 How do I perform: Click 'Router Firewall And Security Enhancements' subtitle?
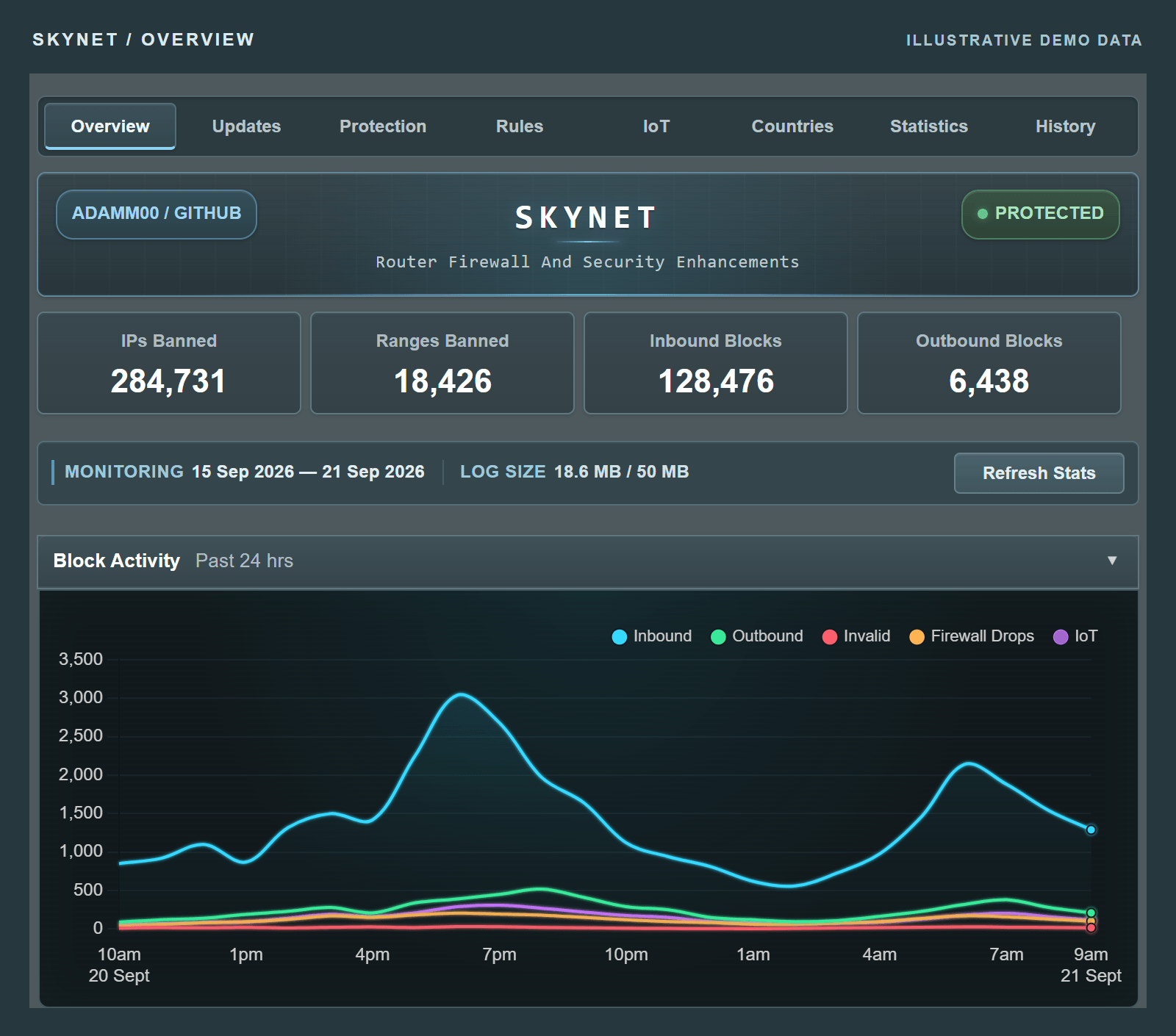click(x=587, y=262)
